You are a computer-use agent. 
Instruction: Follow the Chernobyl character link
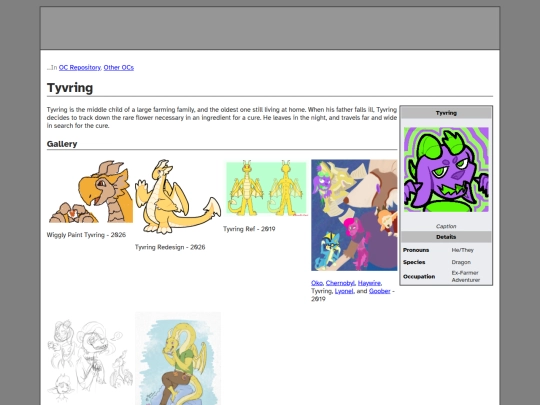pyautogui.click(x=340, y=283)
